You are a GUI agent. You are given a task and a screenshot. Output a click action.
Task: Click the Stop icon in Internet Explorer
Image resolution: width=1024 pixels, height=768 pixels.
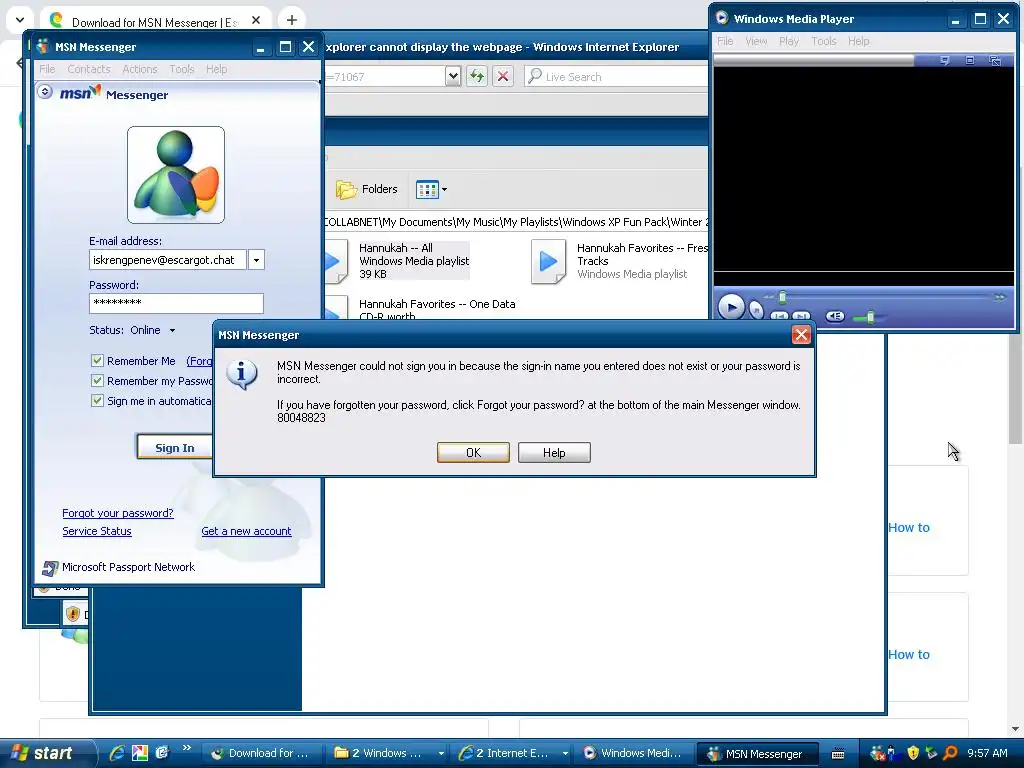click(503, 76)
